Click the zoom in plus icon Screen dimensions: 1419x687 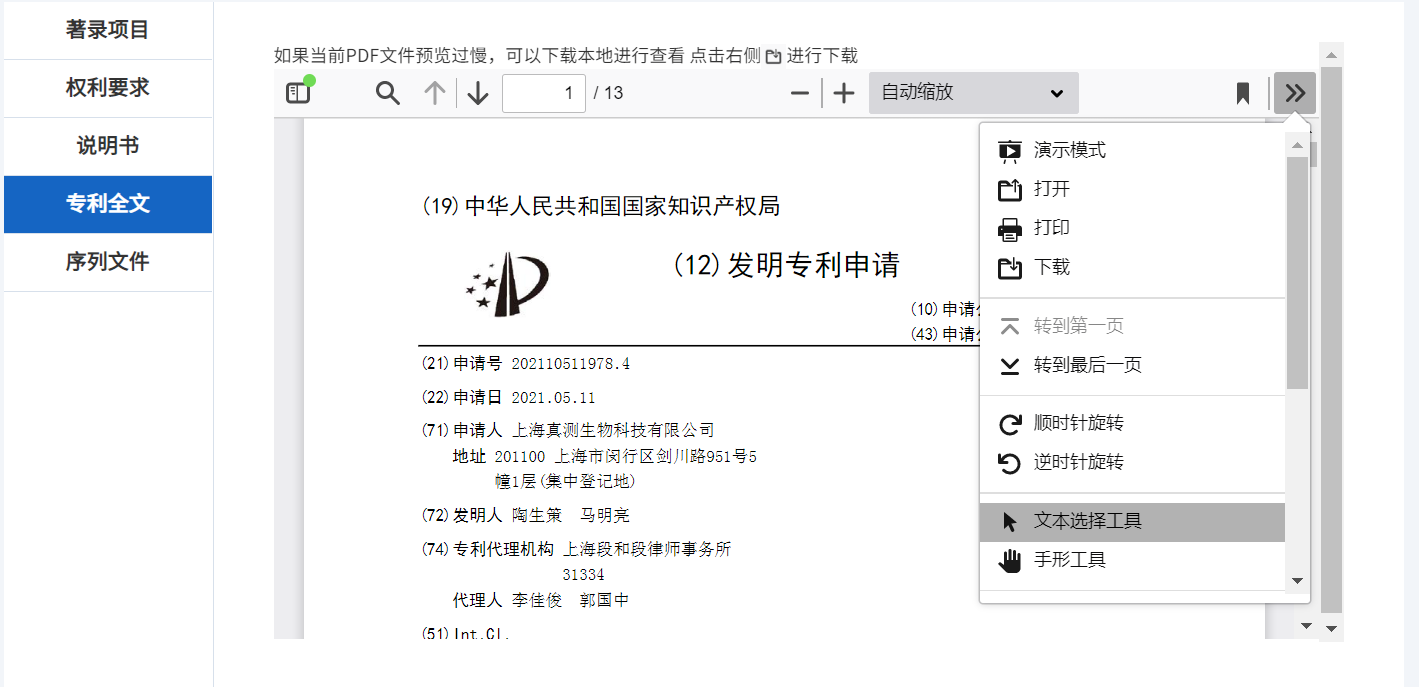click(845, 93)
